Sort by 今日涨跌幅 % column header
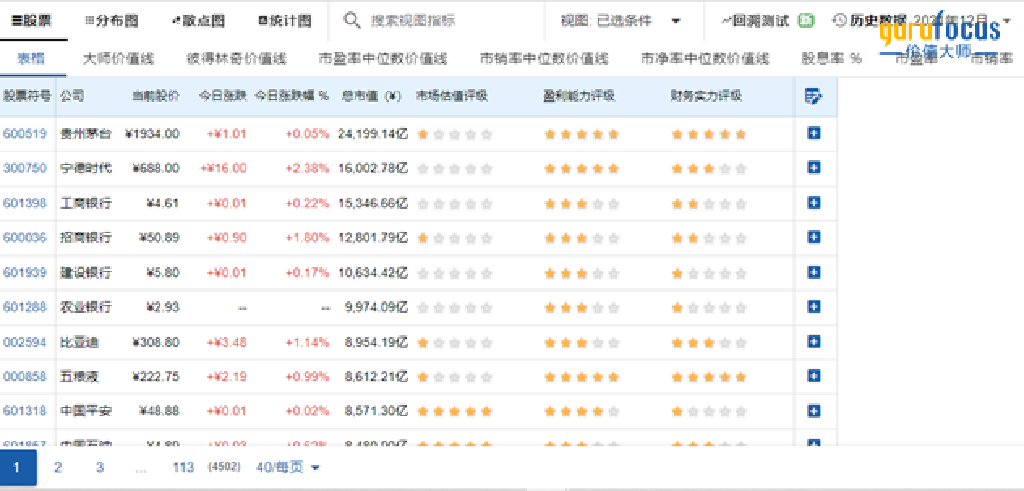This screenshot has width=1024, height=491. click(291, 97)
